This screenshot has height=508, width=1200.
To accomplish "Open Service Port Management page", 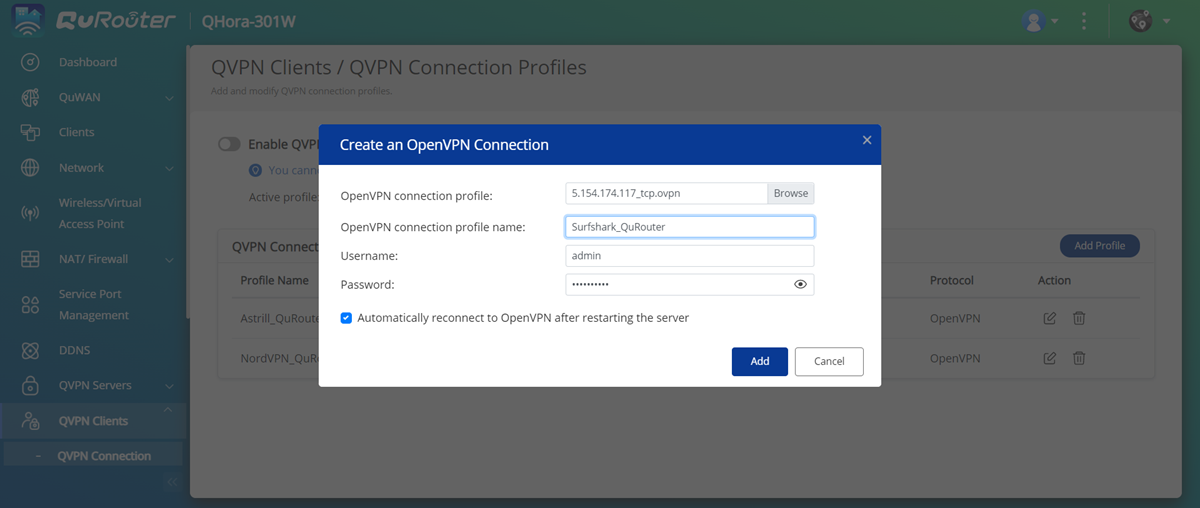I will 94,305.
